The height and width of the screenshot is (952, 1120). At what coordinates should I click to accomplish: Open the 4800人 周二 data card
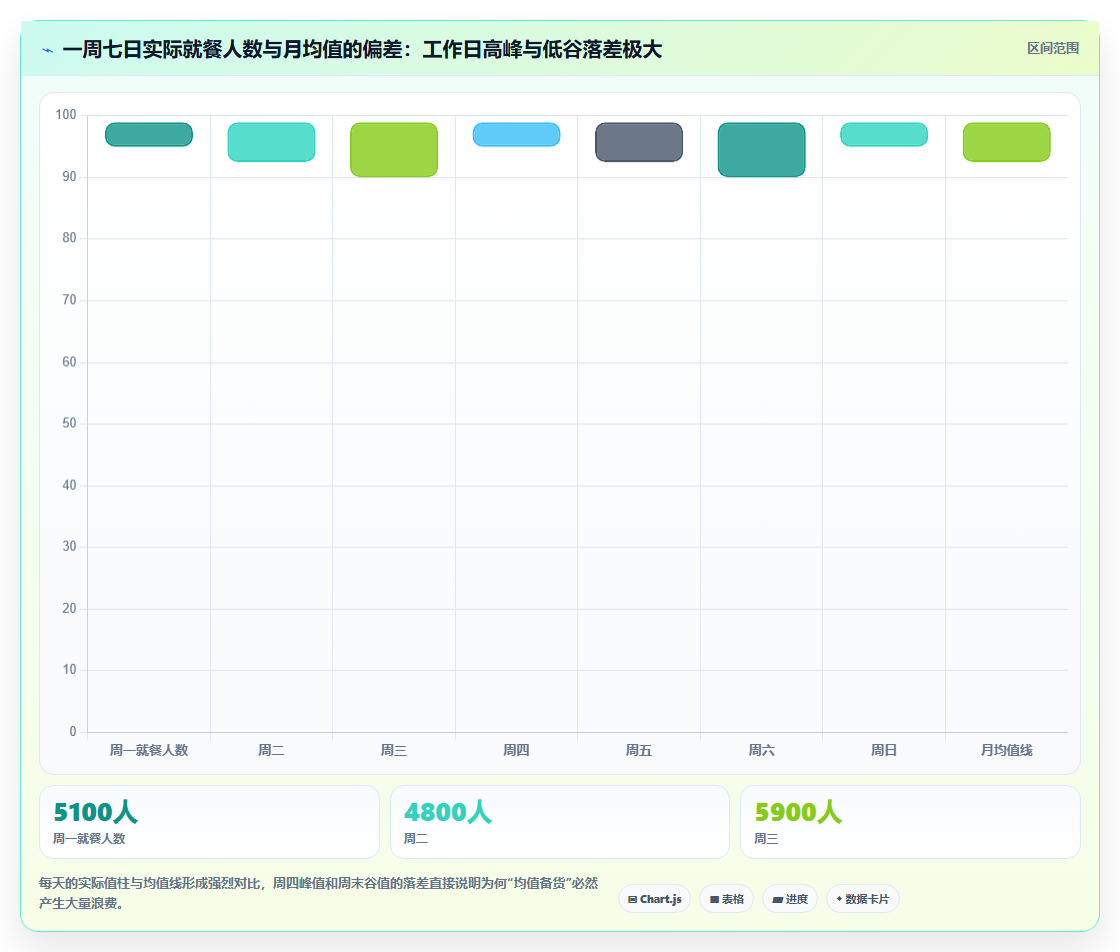(560, 822)
